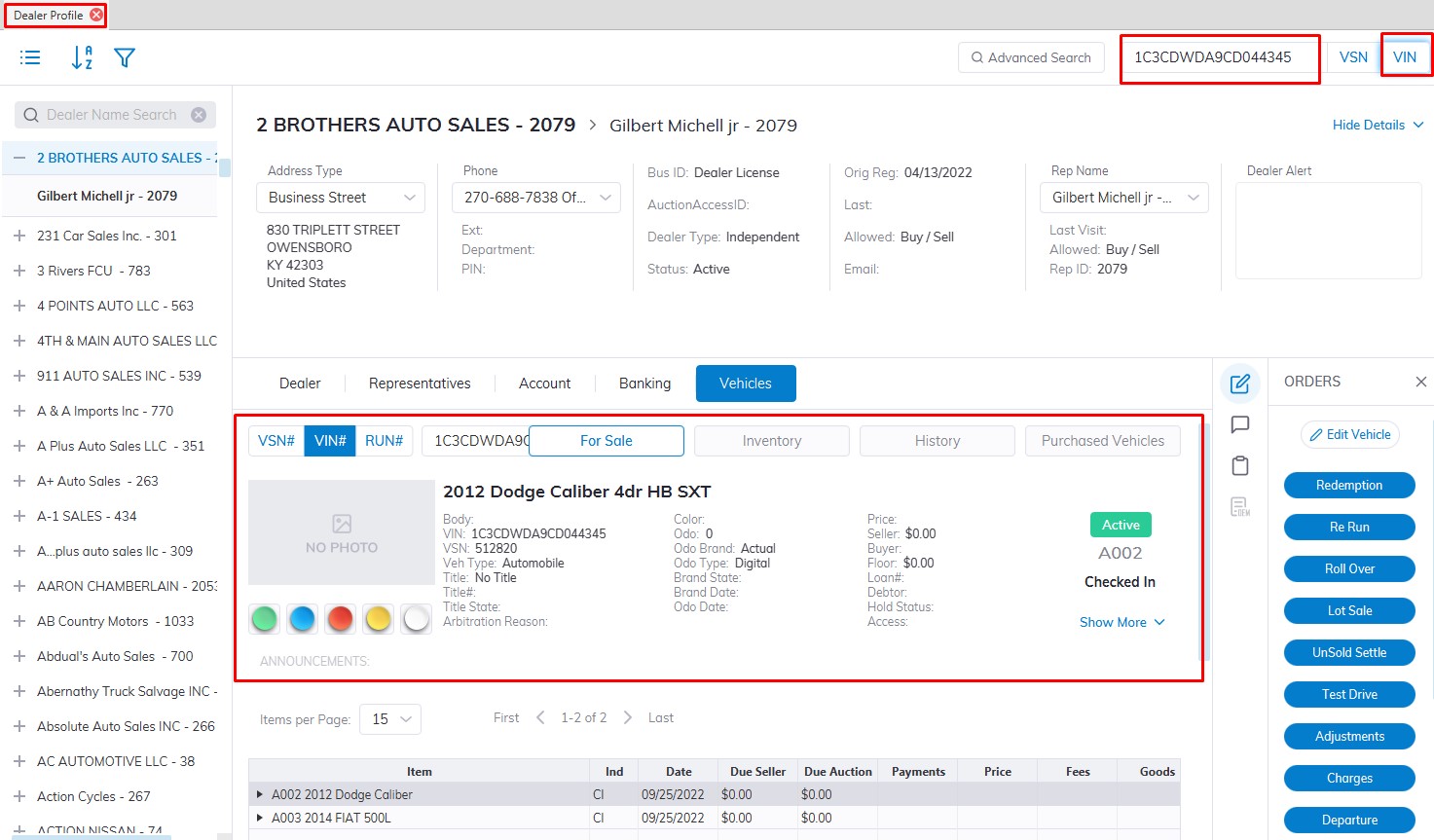1434x840 pixels.
Task: Close the ORDERS panel
Action: pos(1420,382)
